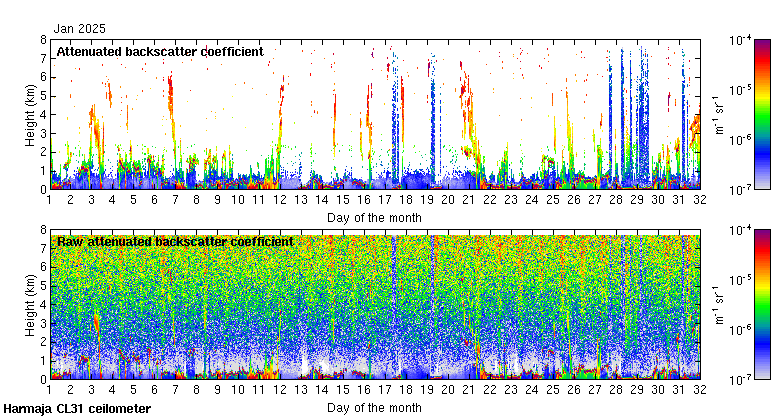Image resolution: width=780 pixels, height=420 pixels.
Task: Click the top color bar's 10⁻⁵ tick label
Action: pos(740,90)
